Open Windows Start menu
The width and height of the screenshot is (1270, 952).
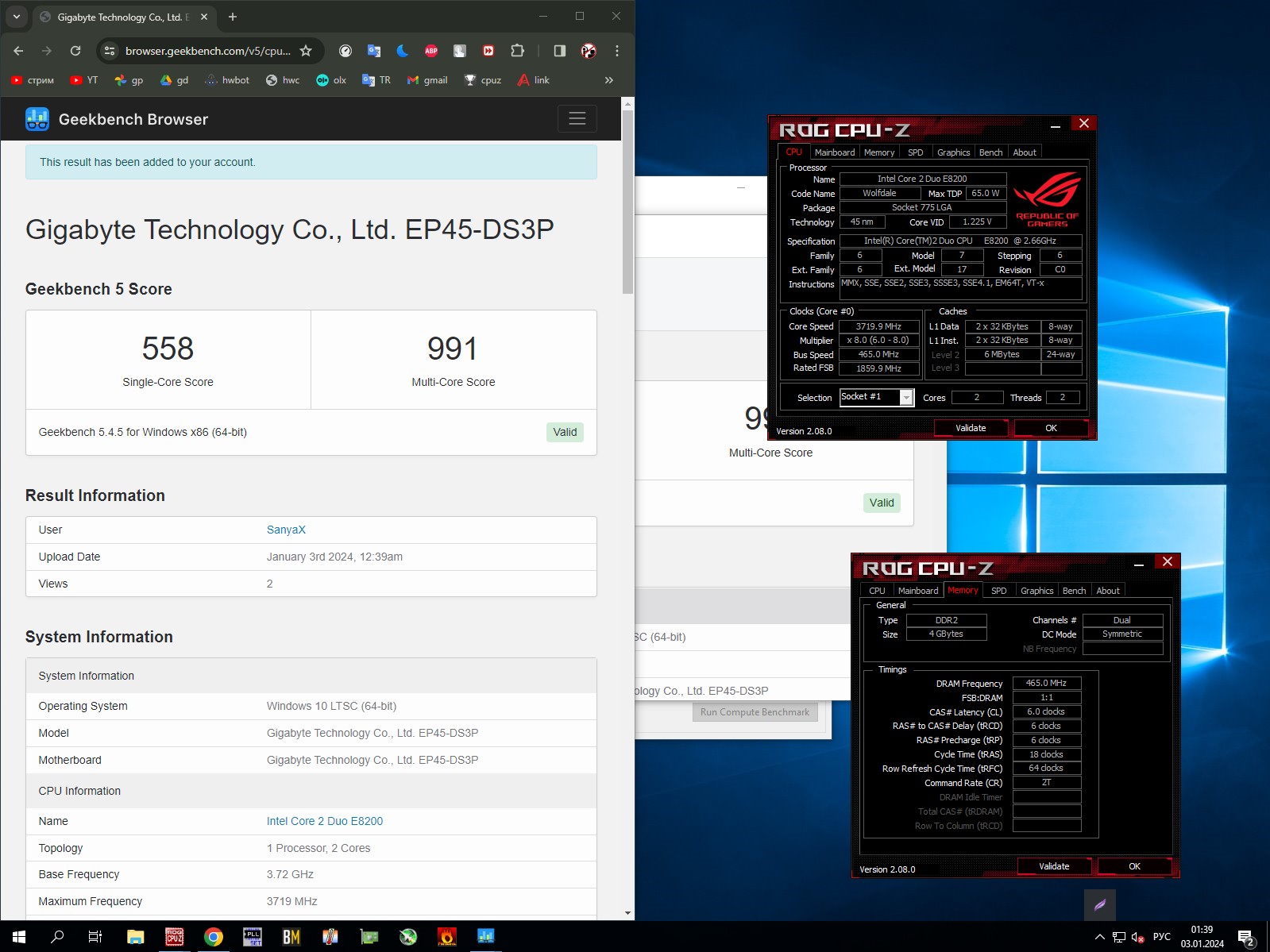[x=19, y=937]
